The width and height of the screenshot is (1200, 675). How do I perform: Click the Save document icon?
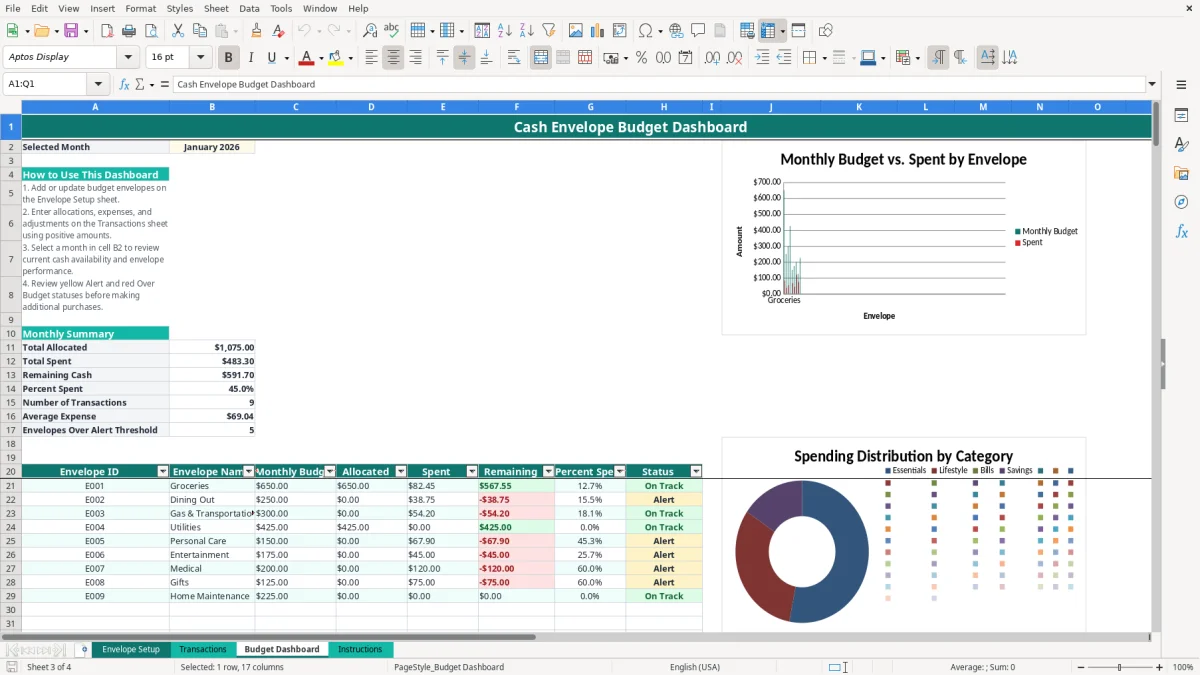[x=71, y=31]
